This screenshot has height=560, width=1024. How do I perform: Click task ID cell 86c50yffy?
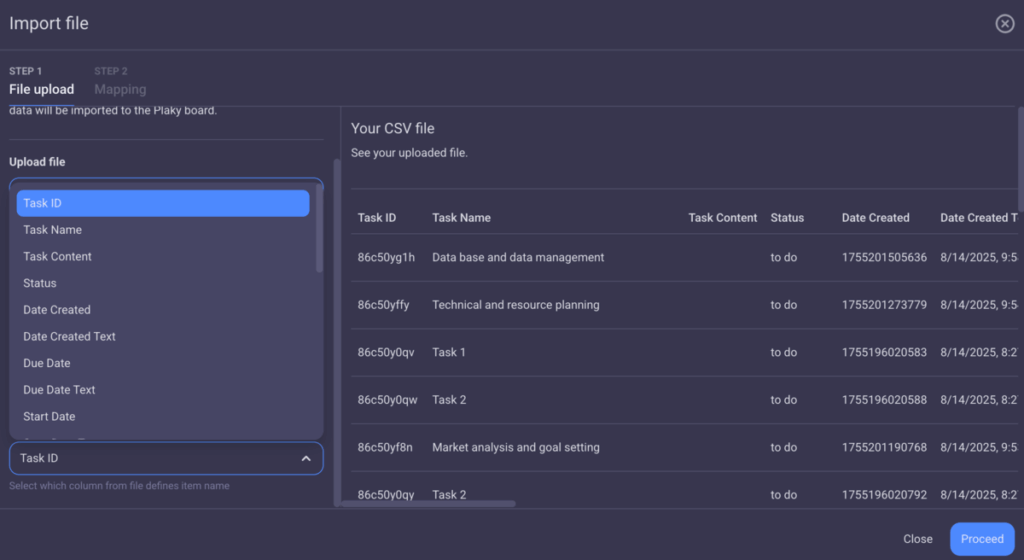[x=383, y=305]
